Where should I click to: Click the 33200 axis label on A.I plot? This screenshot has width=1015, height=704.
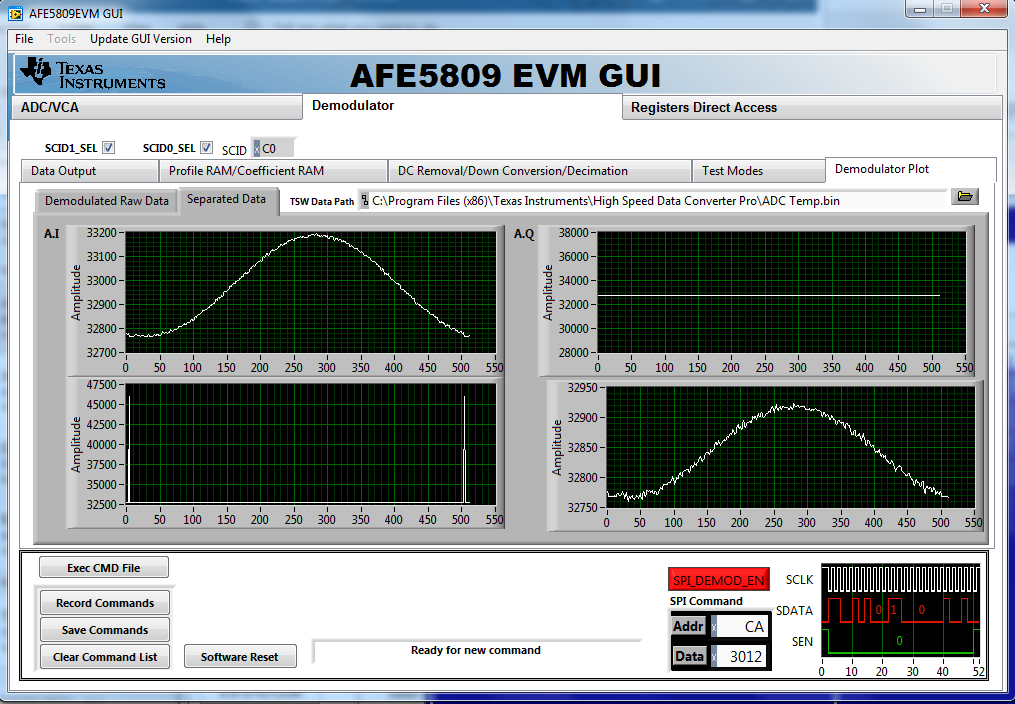[x=103, y=233]
